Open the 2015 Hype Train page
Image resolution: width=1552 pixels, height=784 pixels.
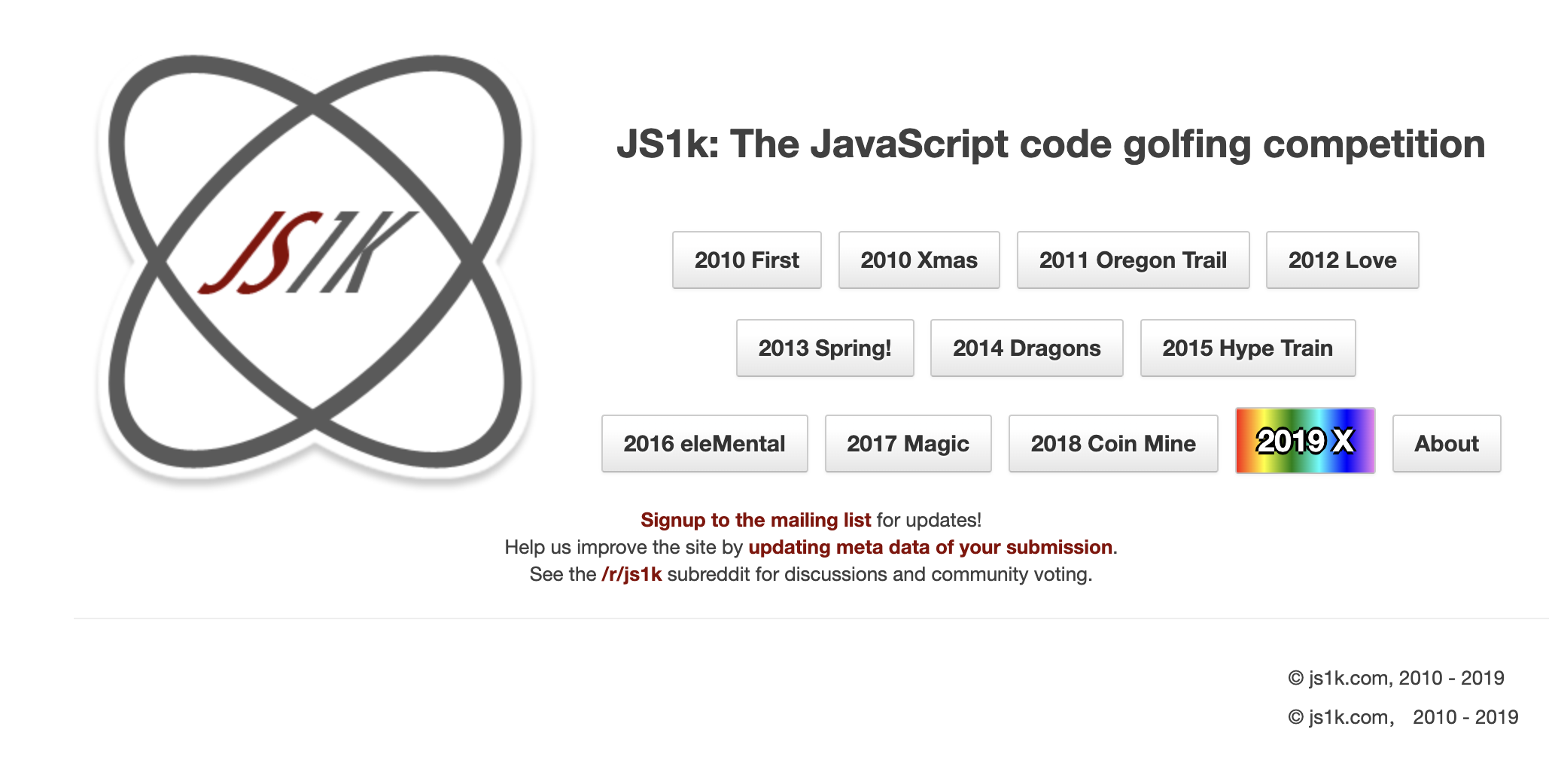(x=1247, y=348)
